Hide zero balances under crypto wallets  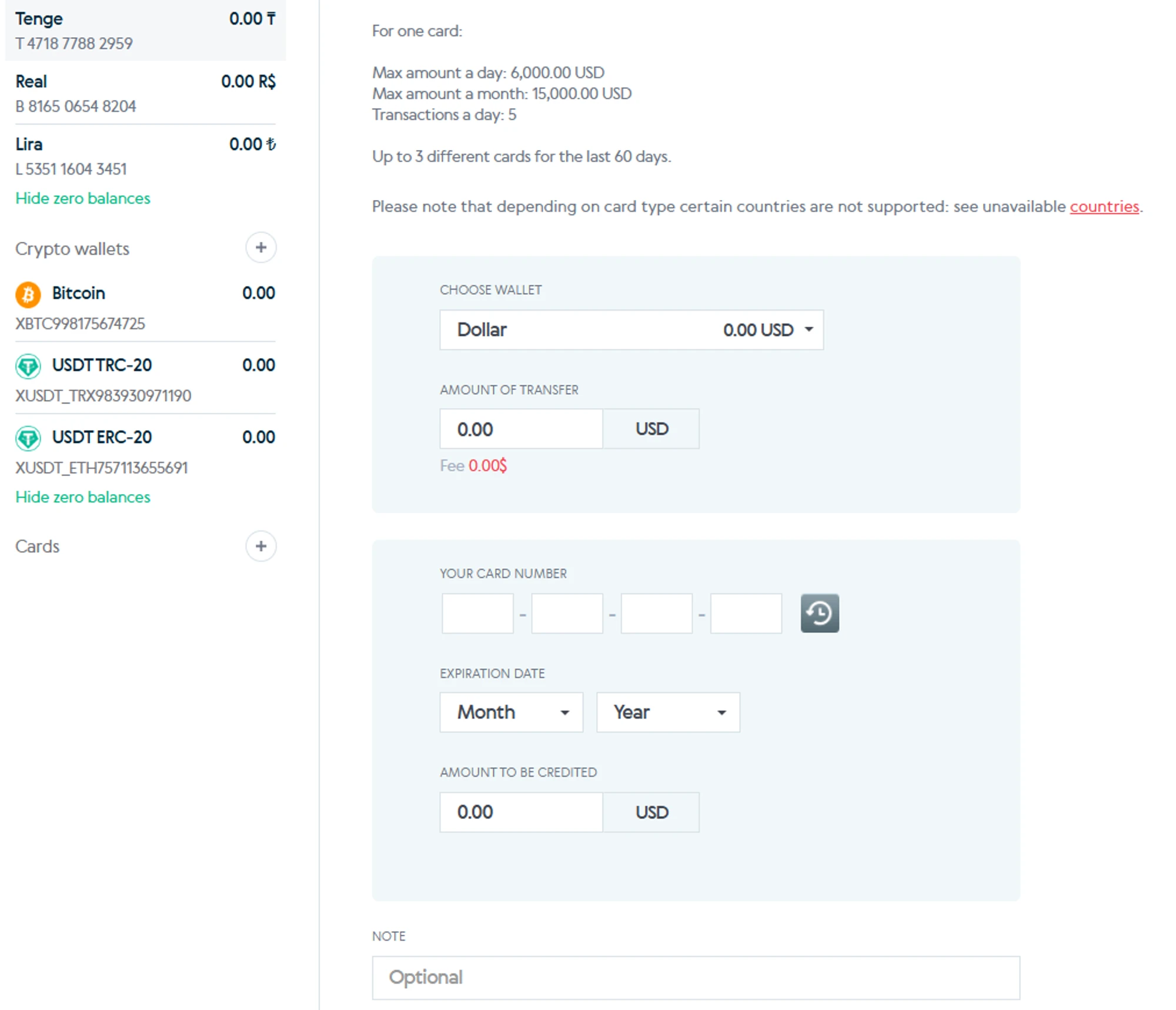(x=83, y=497)
